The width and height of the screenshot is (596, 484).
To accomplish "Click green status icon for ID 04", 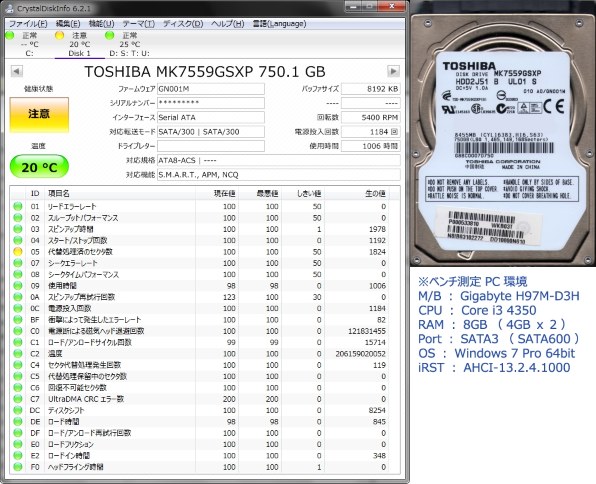I will (17, 240).
